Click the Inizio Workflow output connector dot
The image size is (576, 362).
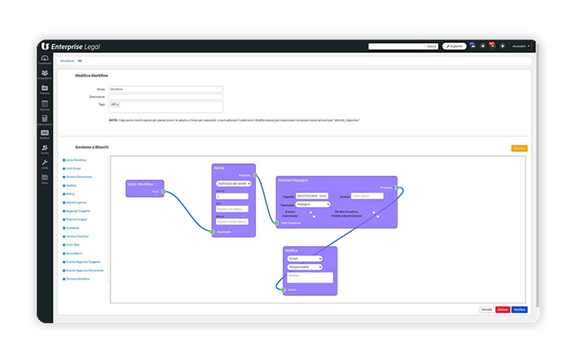pyautogui.click(x=164, y=191)
